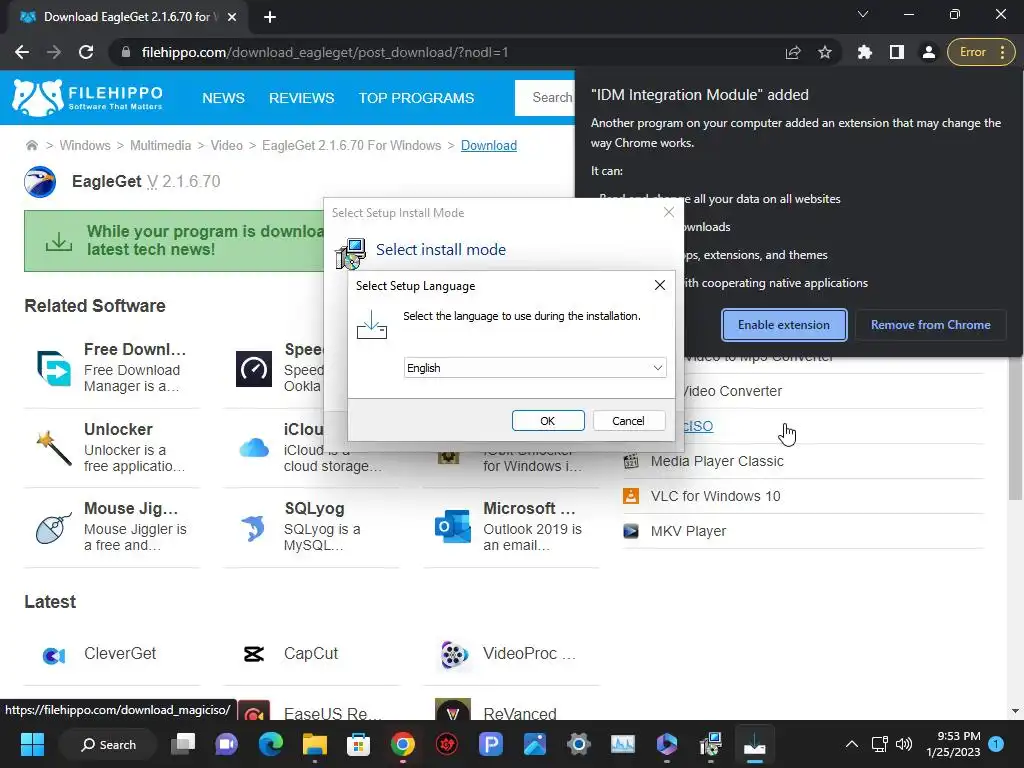
Task: Open VLC for Windows 10 link
Action: coord(715,496)
